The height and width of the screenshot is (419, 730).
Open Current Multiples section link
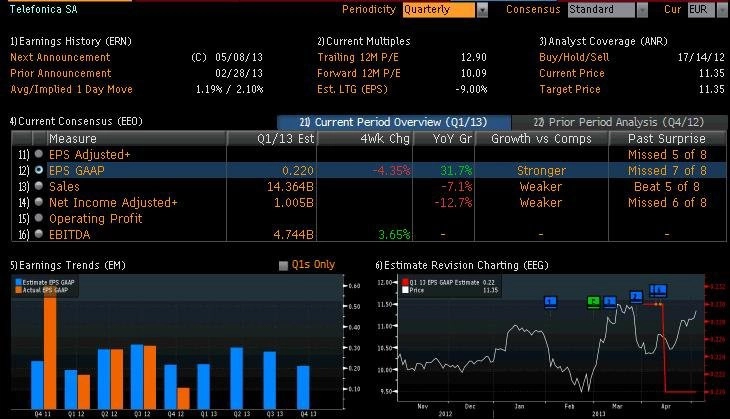[364, 41]
